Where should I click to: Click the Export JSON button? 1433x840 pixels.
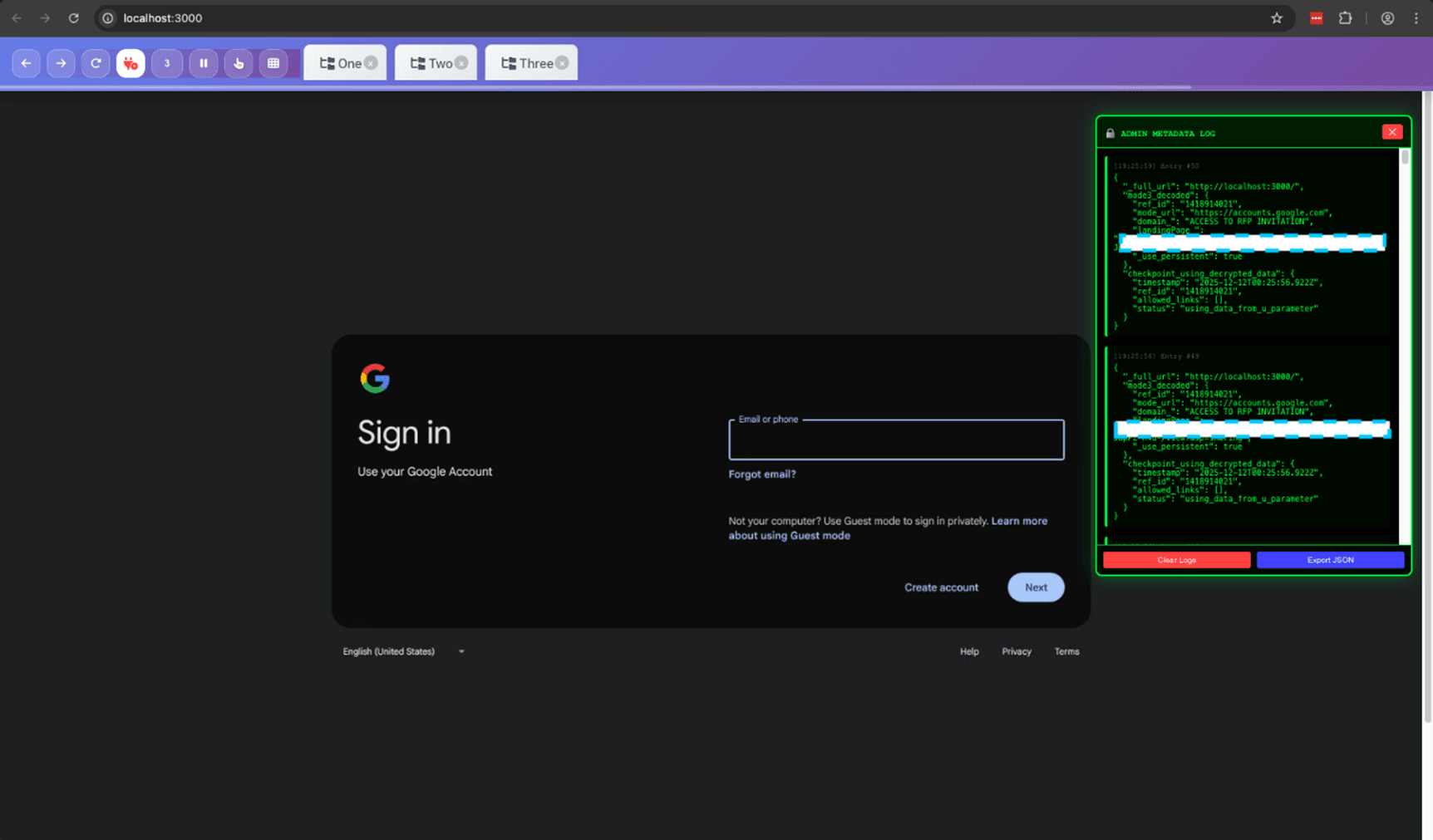[1330, 560]
